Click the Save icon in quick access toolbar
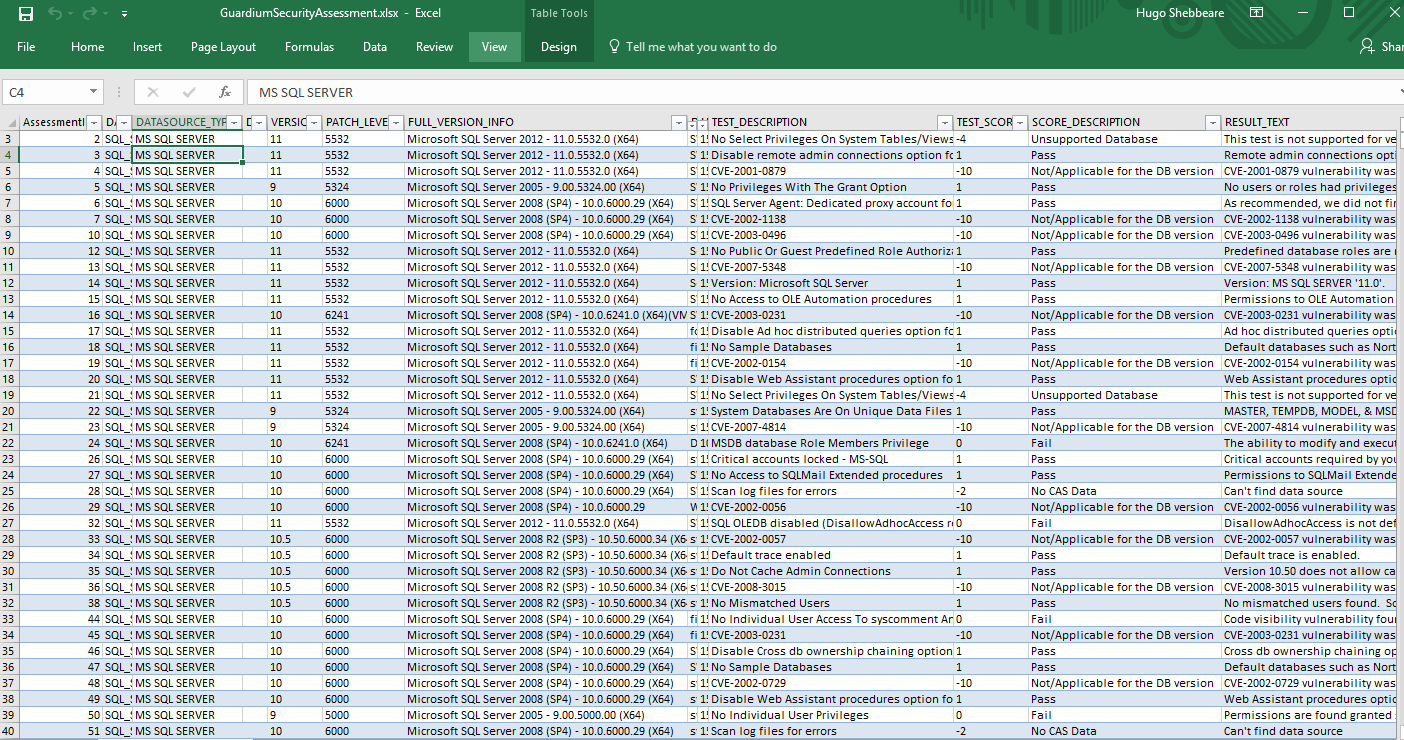 coord(26,14)
